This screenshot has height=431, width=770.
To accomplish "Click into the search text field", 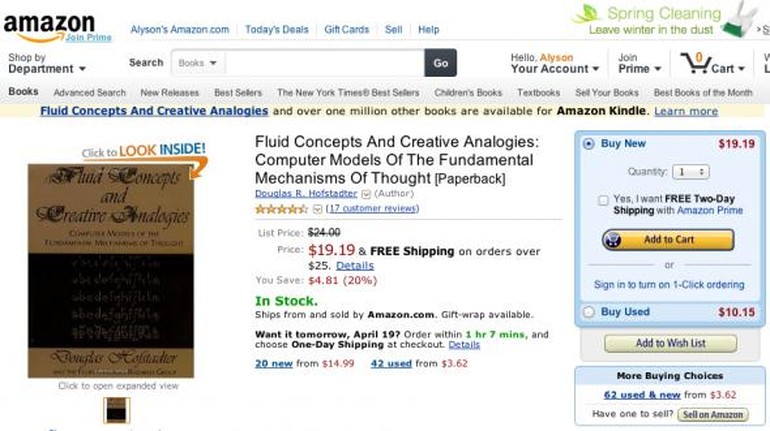I will [x=322, y=63].
